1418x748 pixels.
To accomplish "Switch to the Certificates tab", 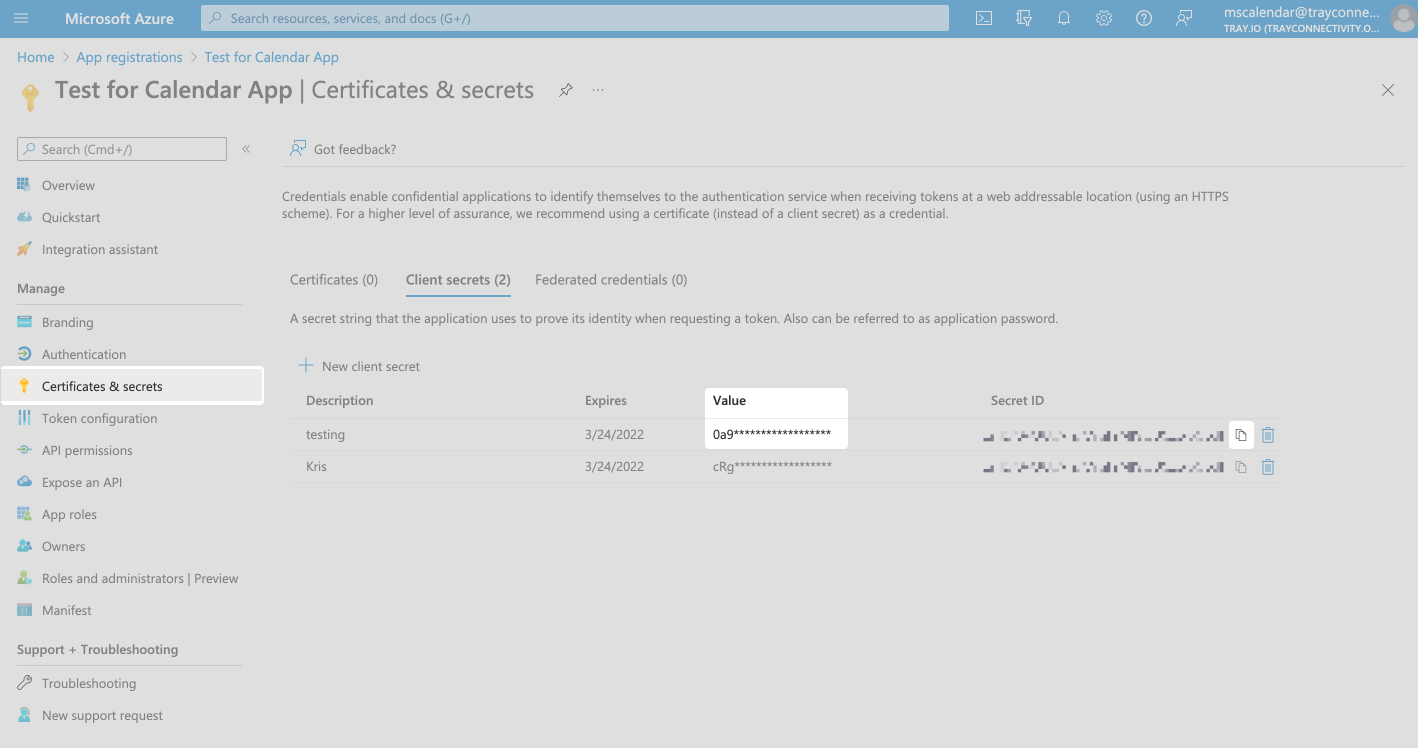I will (x=333, y=279).
